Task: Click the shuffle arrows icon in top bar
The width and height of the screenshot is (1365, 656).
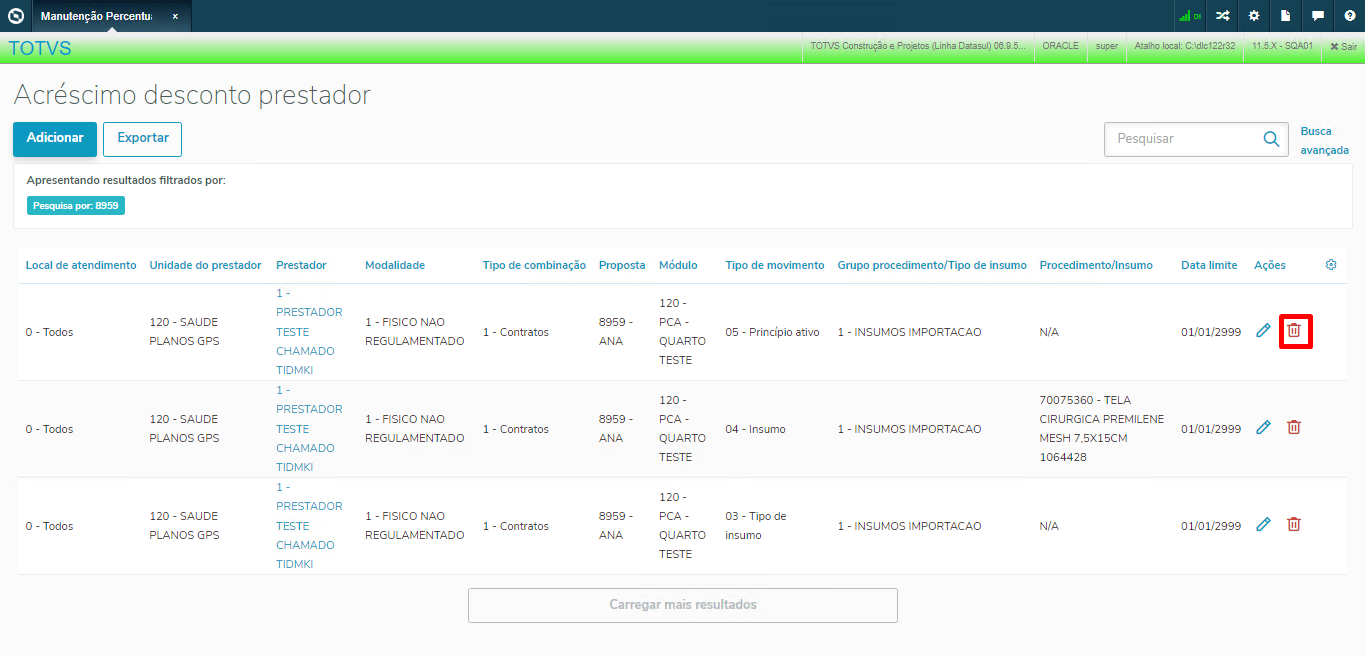Action: [x=1222, y=16]
